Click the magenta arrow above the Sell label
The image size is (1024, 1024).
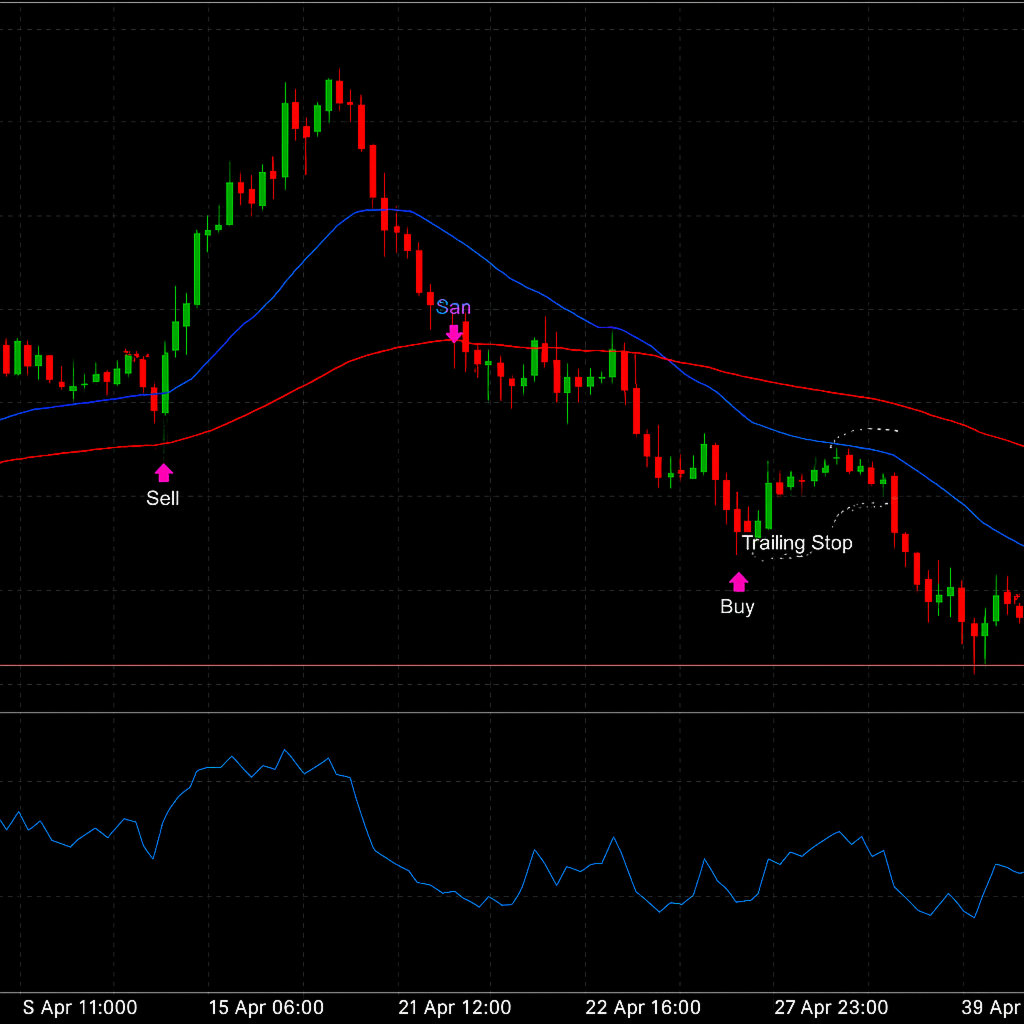163,473
